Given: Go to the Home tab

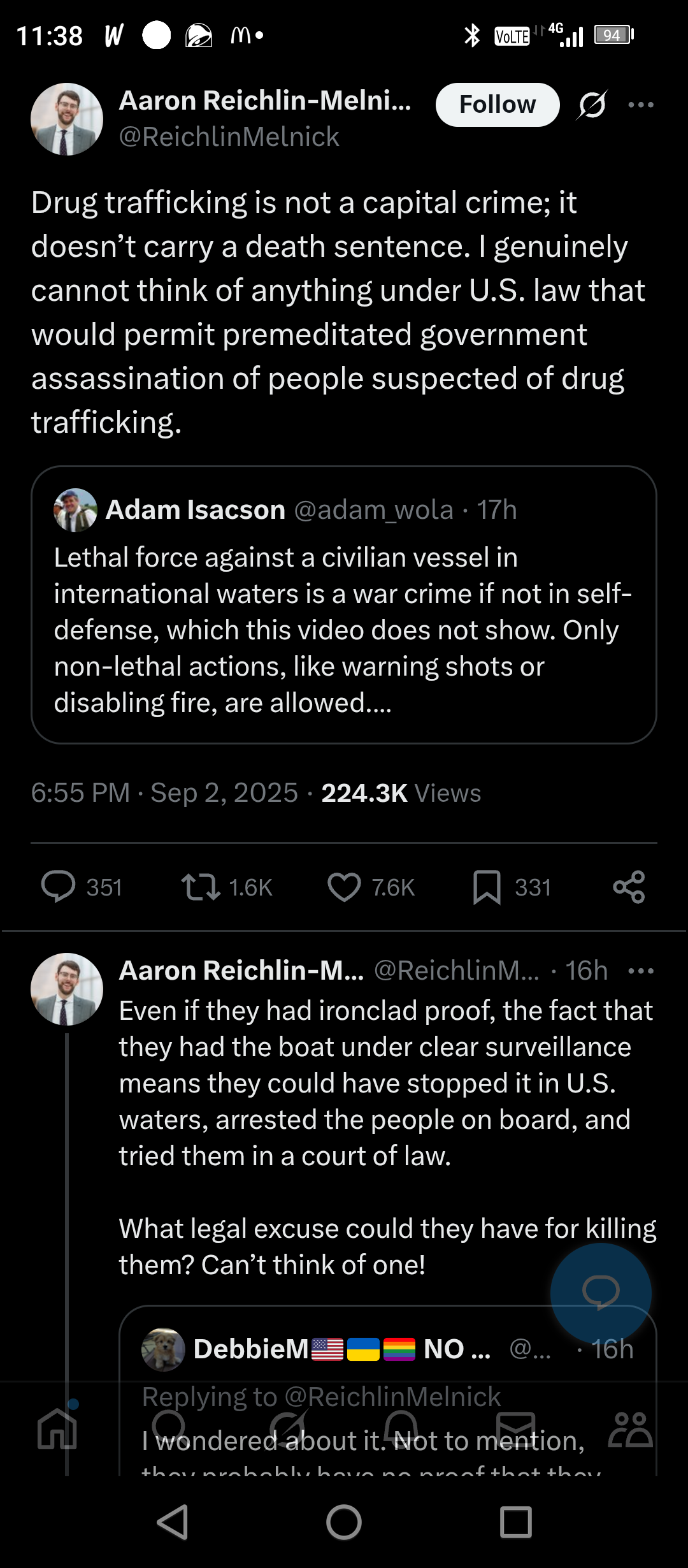Looking at the screenshot, I should pos(57,1429).
